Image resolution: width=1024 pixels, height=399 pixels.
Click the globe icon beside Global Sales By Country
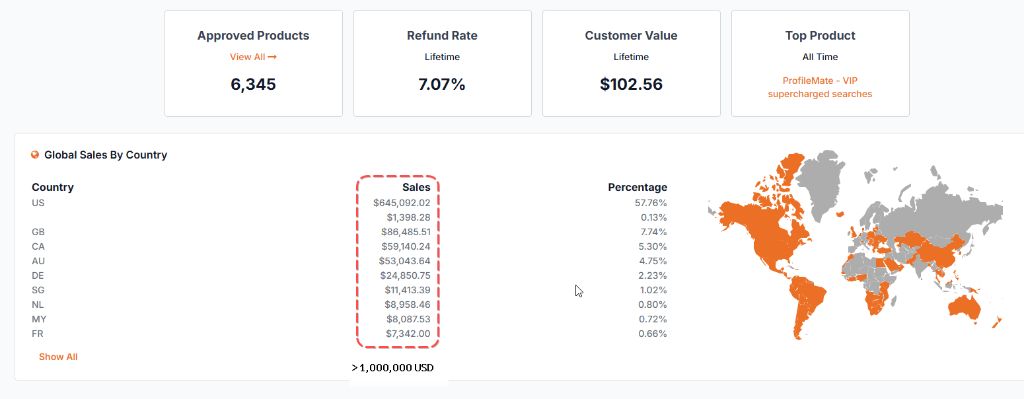(x=35, y=155)
